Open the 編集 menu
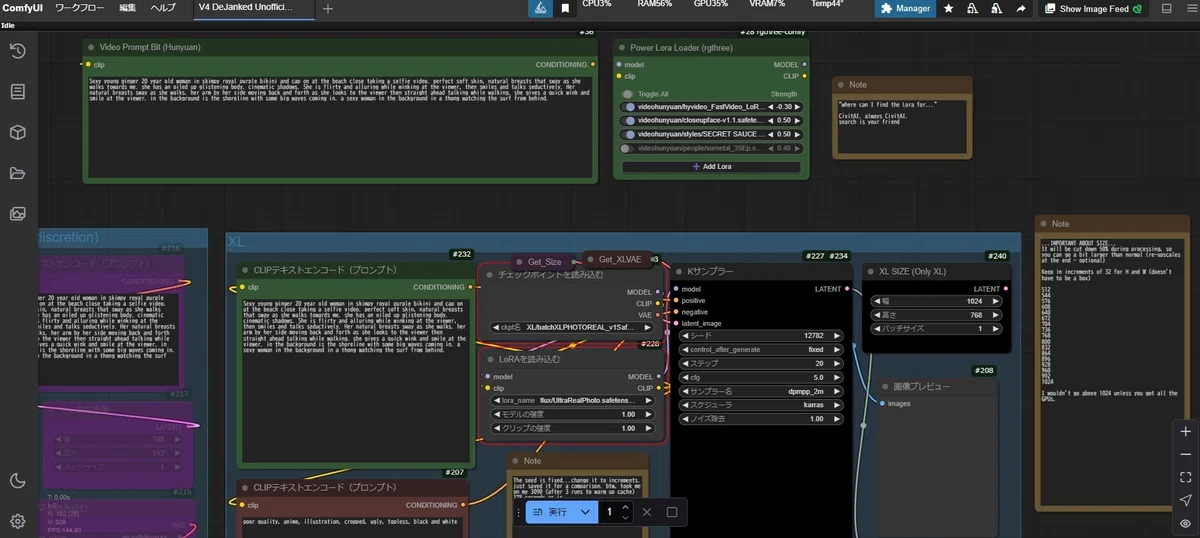This screenshot has width=1200, height=538. pos(128,8)
